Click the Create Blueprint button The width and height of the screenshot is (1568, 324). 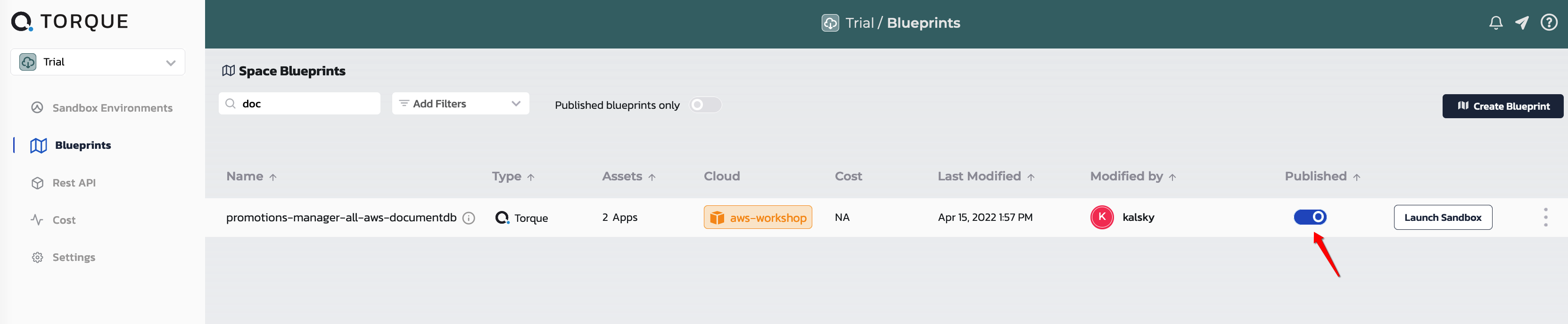(x=1502, y=106)
